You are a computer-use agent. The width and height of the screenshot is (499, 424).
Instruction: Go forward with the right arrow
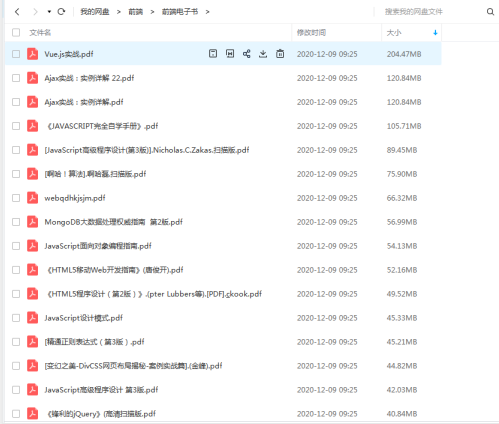coord(35,12)
